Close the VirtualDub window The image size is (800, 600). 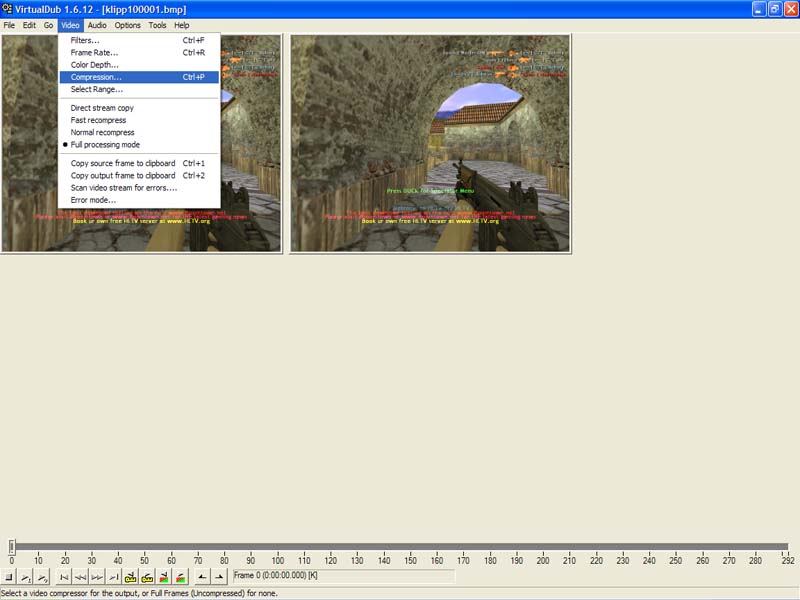[791, 9]
